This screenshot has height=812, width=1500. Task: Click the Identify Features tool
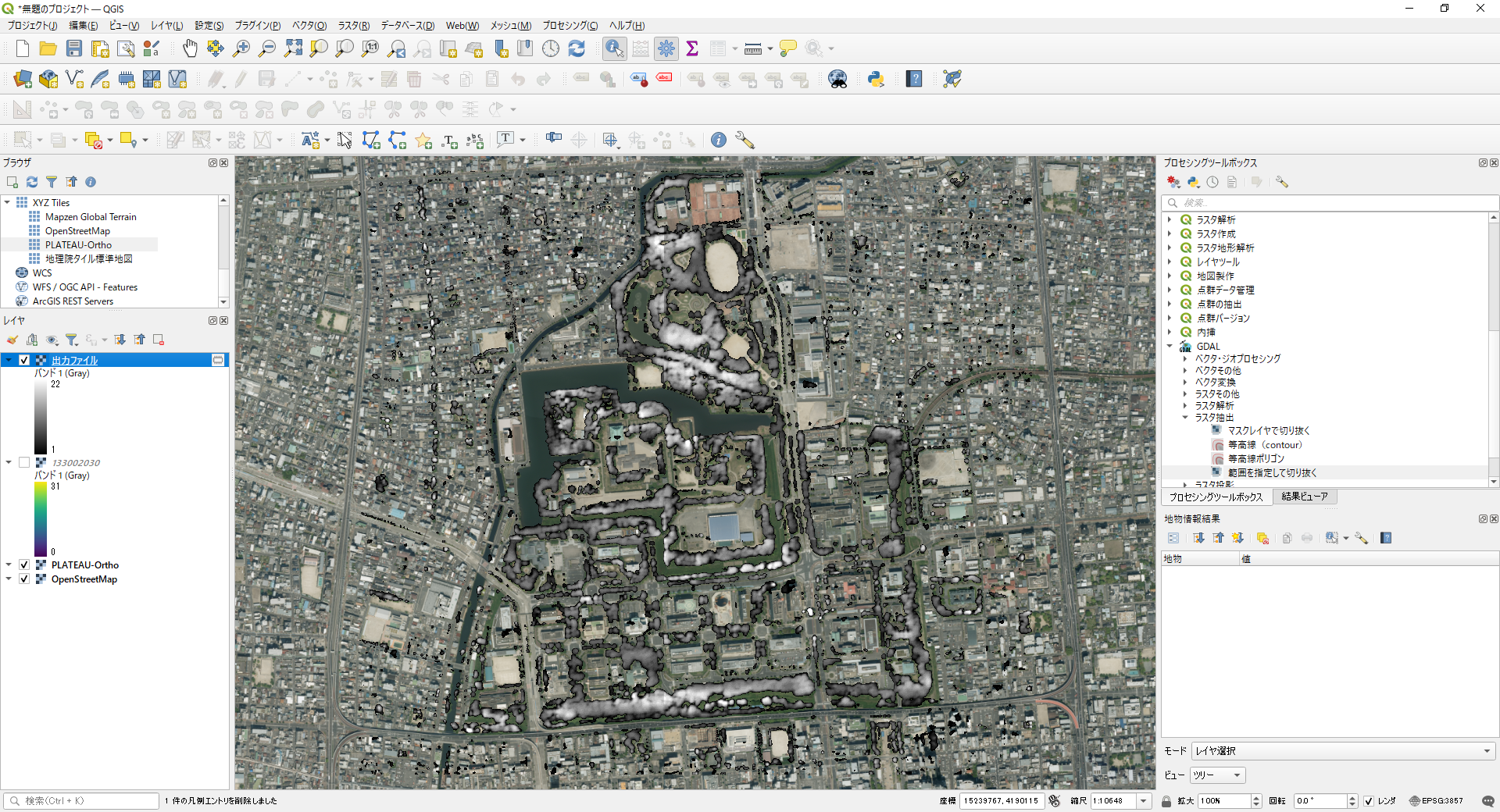[615, 48]
